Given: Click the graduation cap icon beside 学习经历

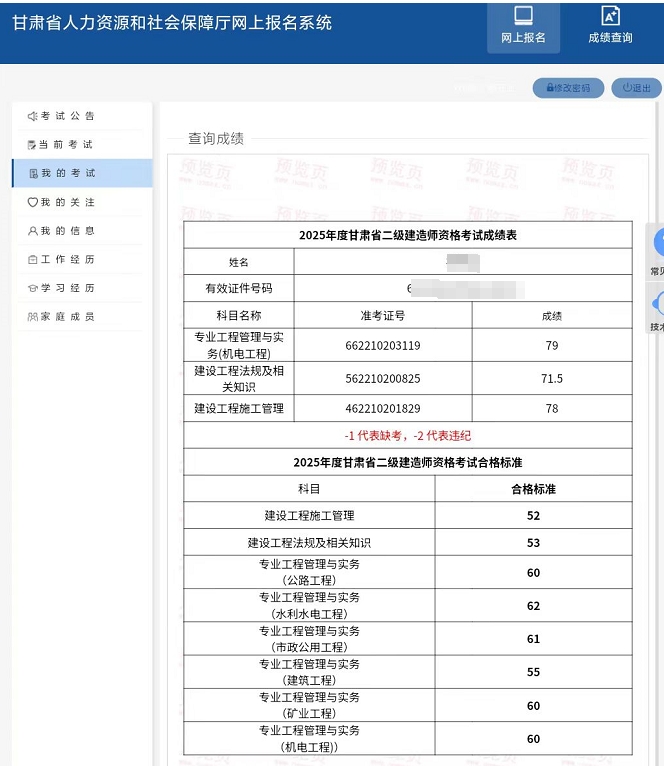Looking at the screenshot, I should (32, 288).
